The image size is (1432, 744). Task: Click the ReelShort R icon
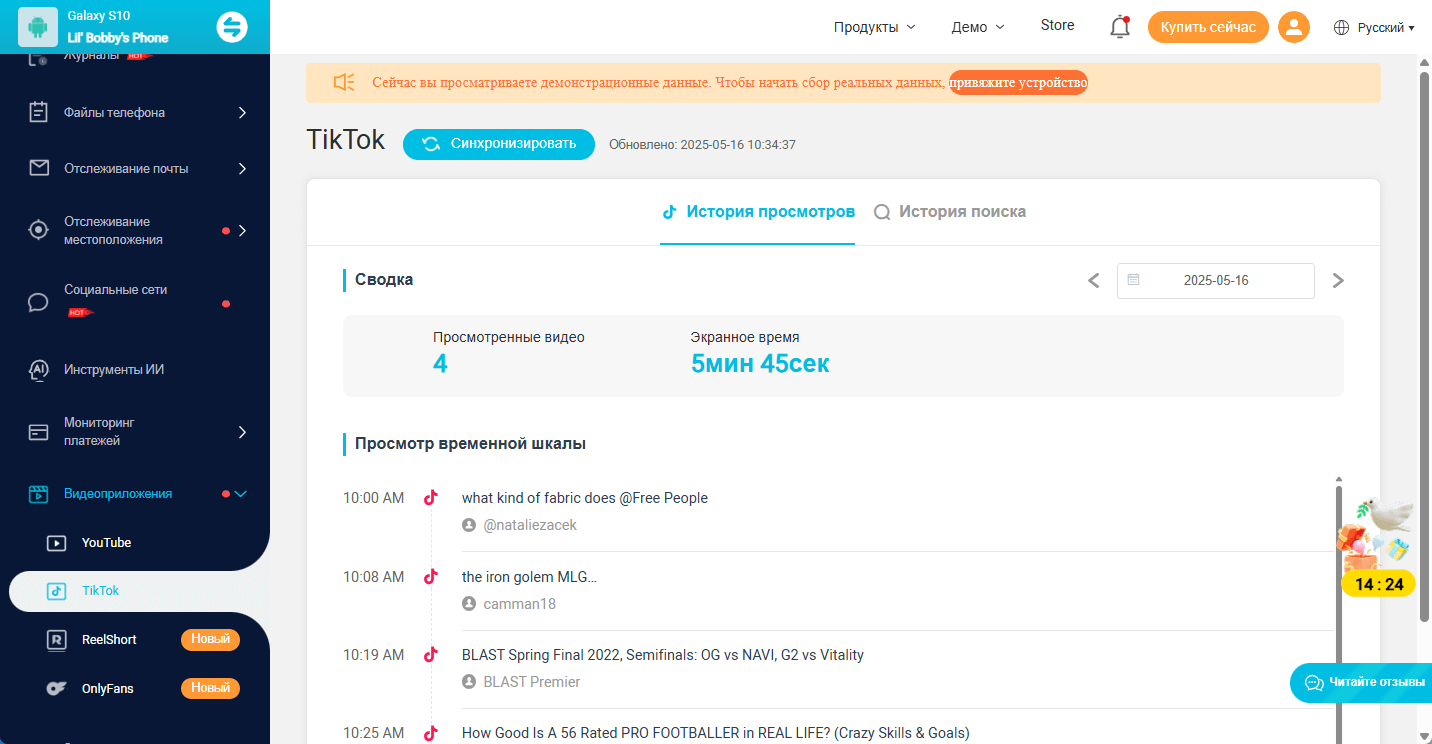click(x=57, y=640)
